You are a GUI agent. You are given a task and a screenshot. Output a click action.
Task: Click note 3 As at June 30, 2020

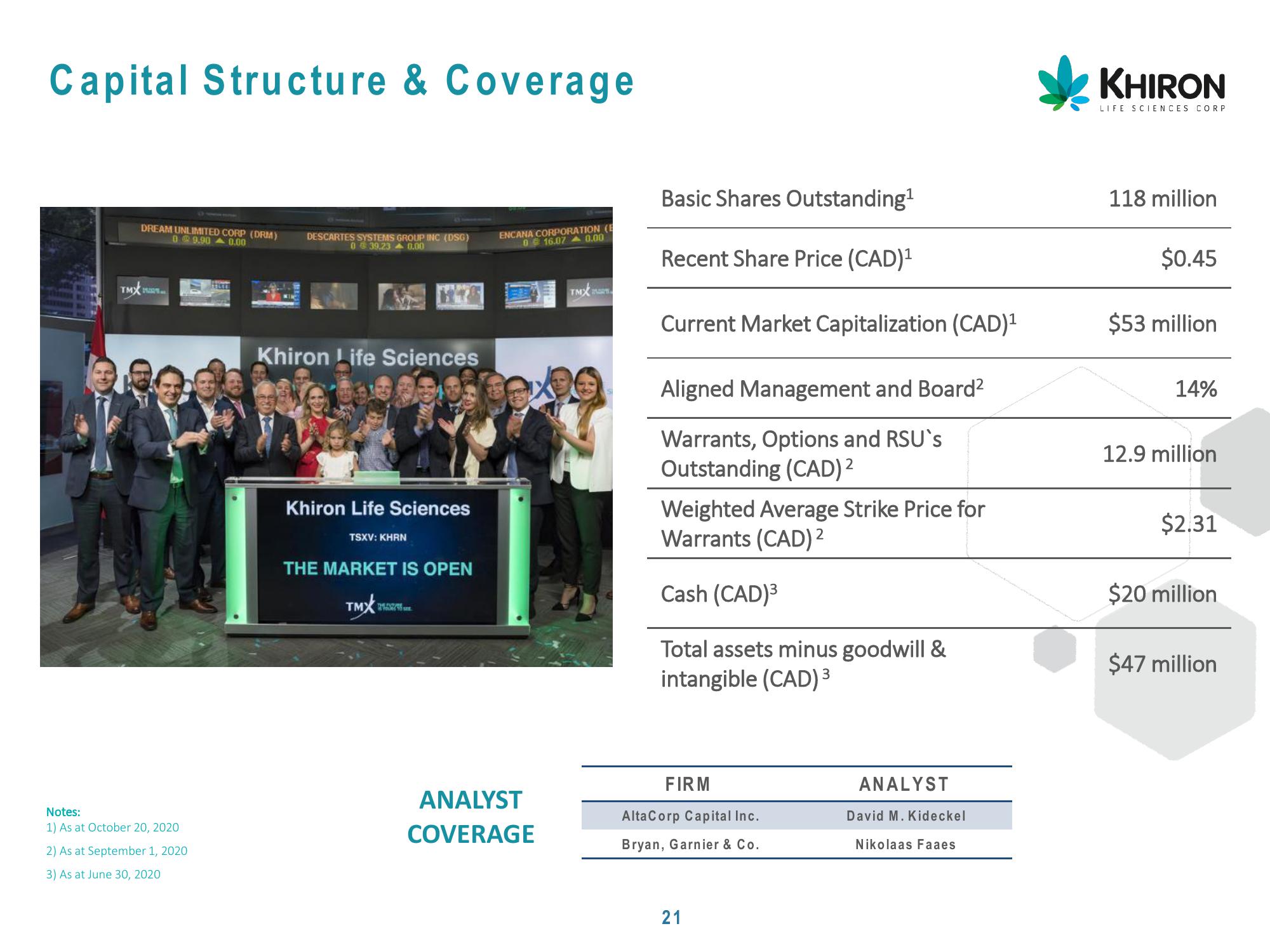(103, 874)
